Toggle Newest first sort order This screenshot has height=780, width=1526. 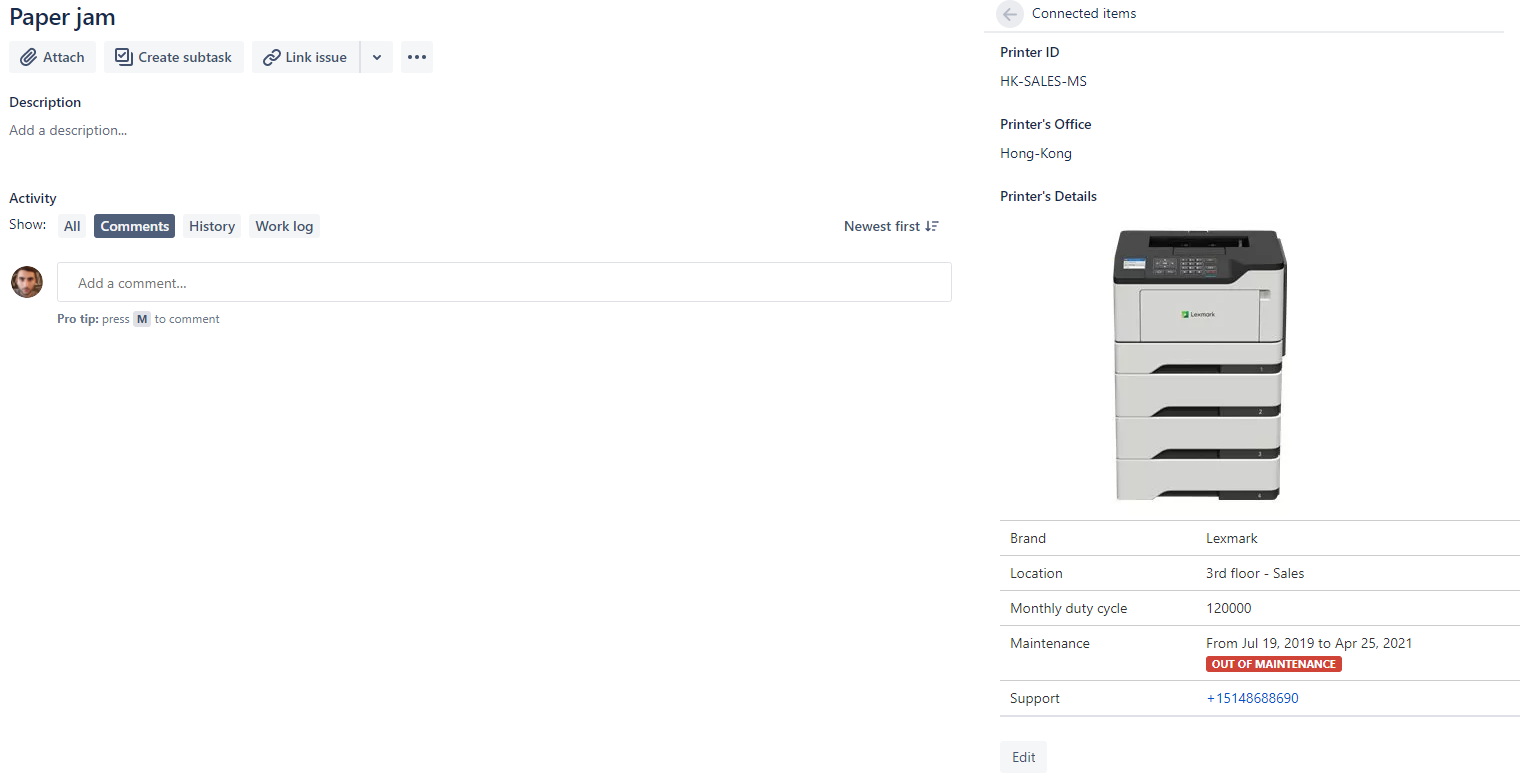tap(891, 226)
